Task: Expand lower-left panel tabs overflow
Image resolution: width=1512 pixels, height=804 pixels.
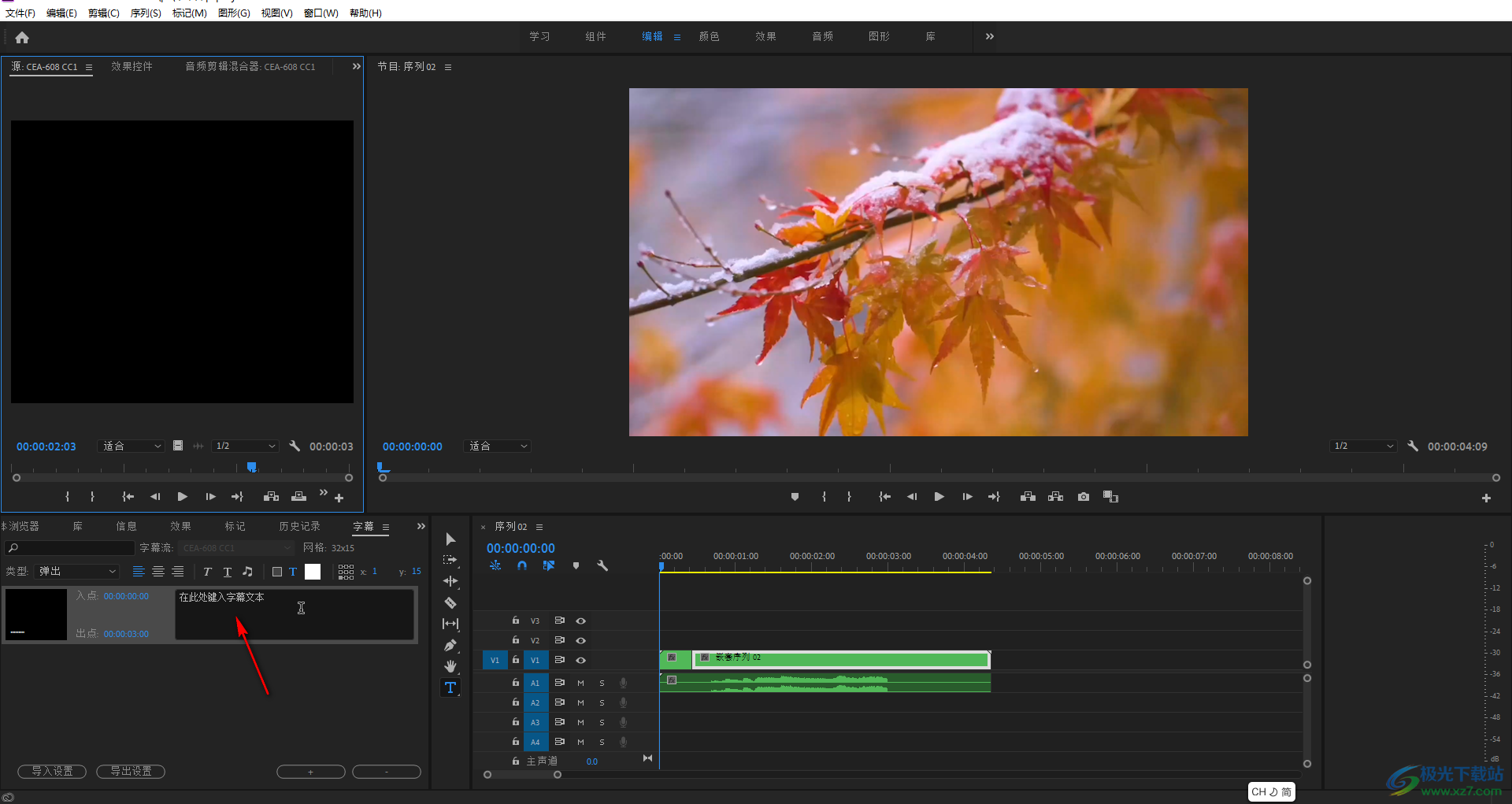Action: pos(421,526)
